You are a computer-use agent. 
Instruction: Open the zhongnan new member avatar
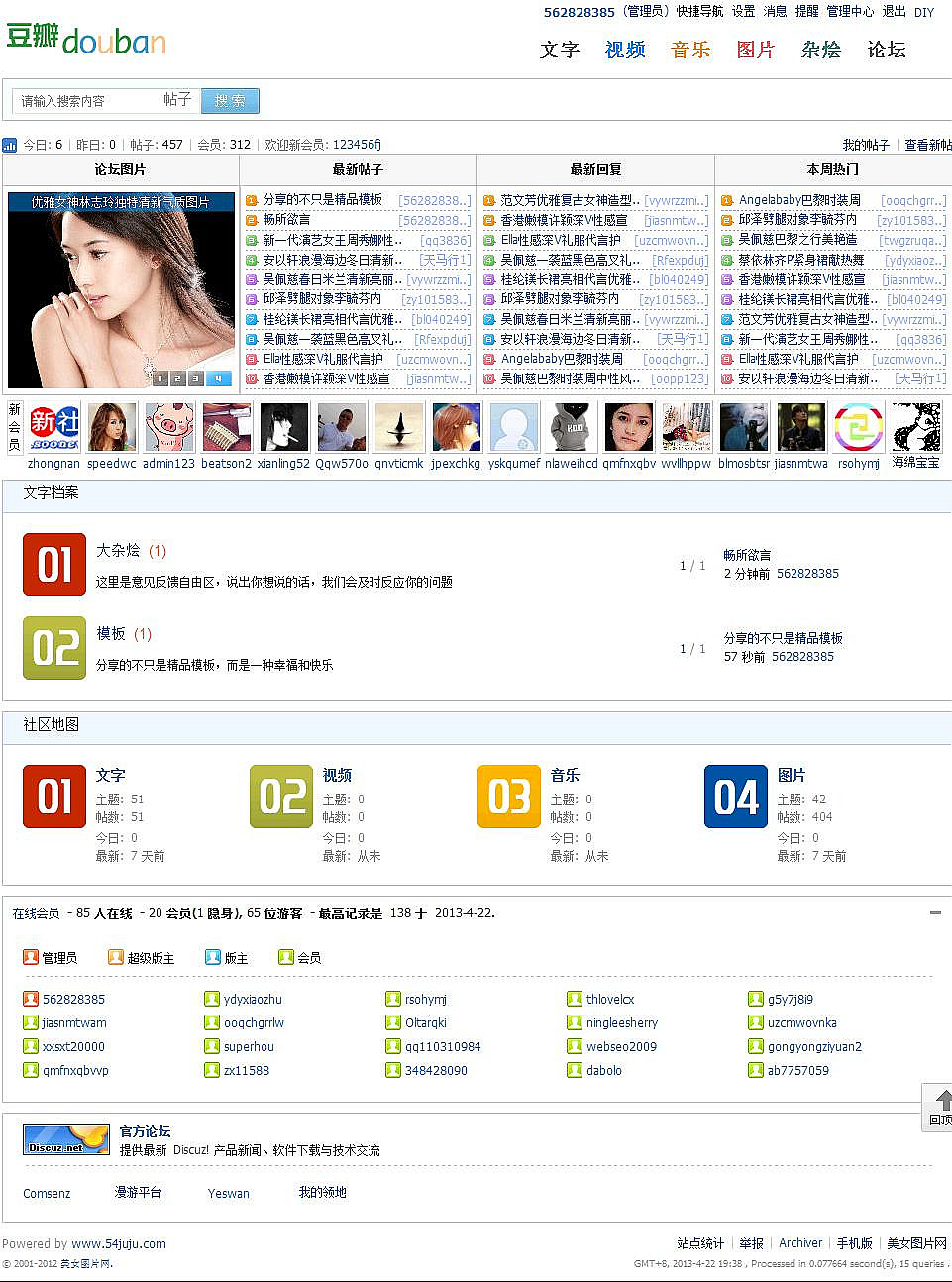pyautogui.click(x=53, y=428)
